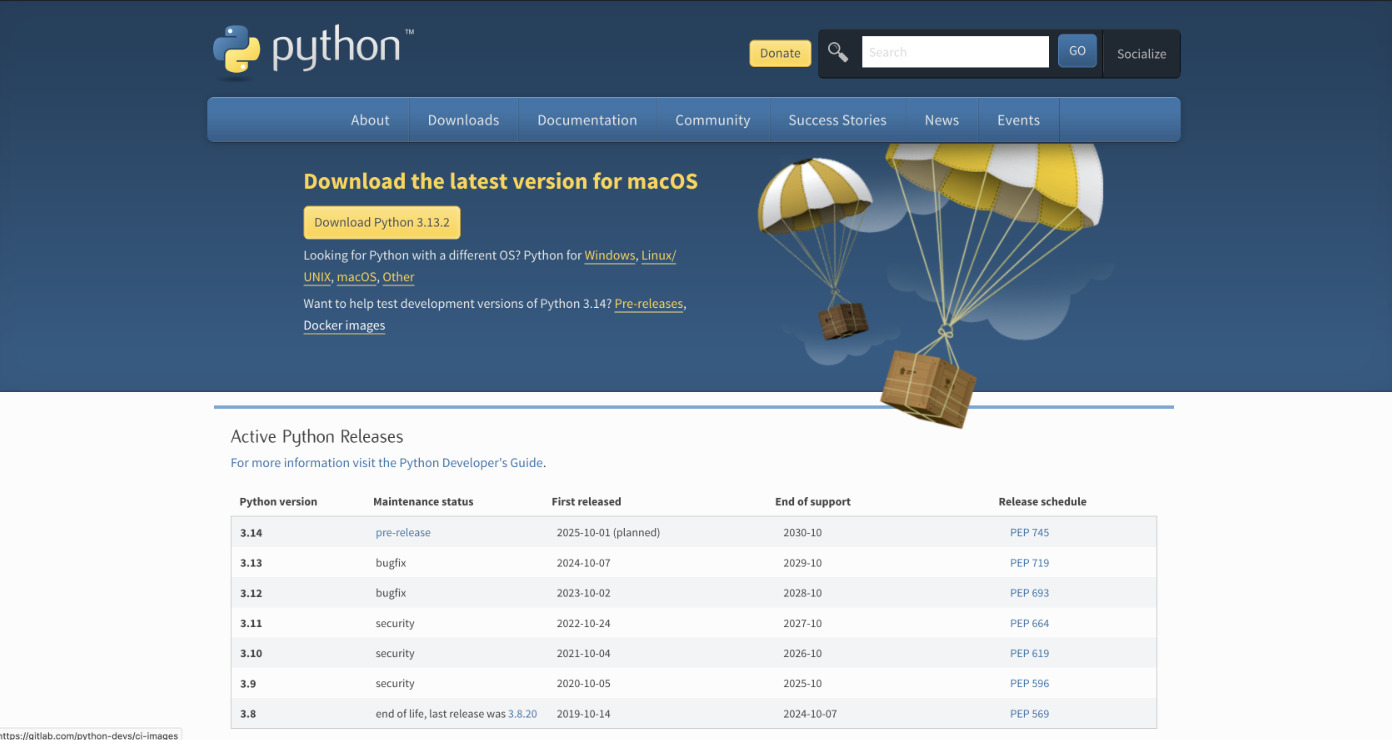Open PEP 569 release schedule
Screen dimensions: 1392x740
[x=1029, y=714]
